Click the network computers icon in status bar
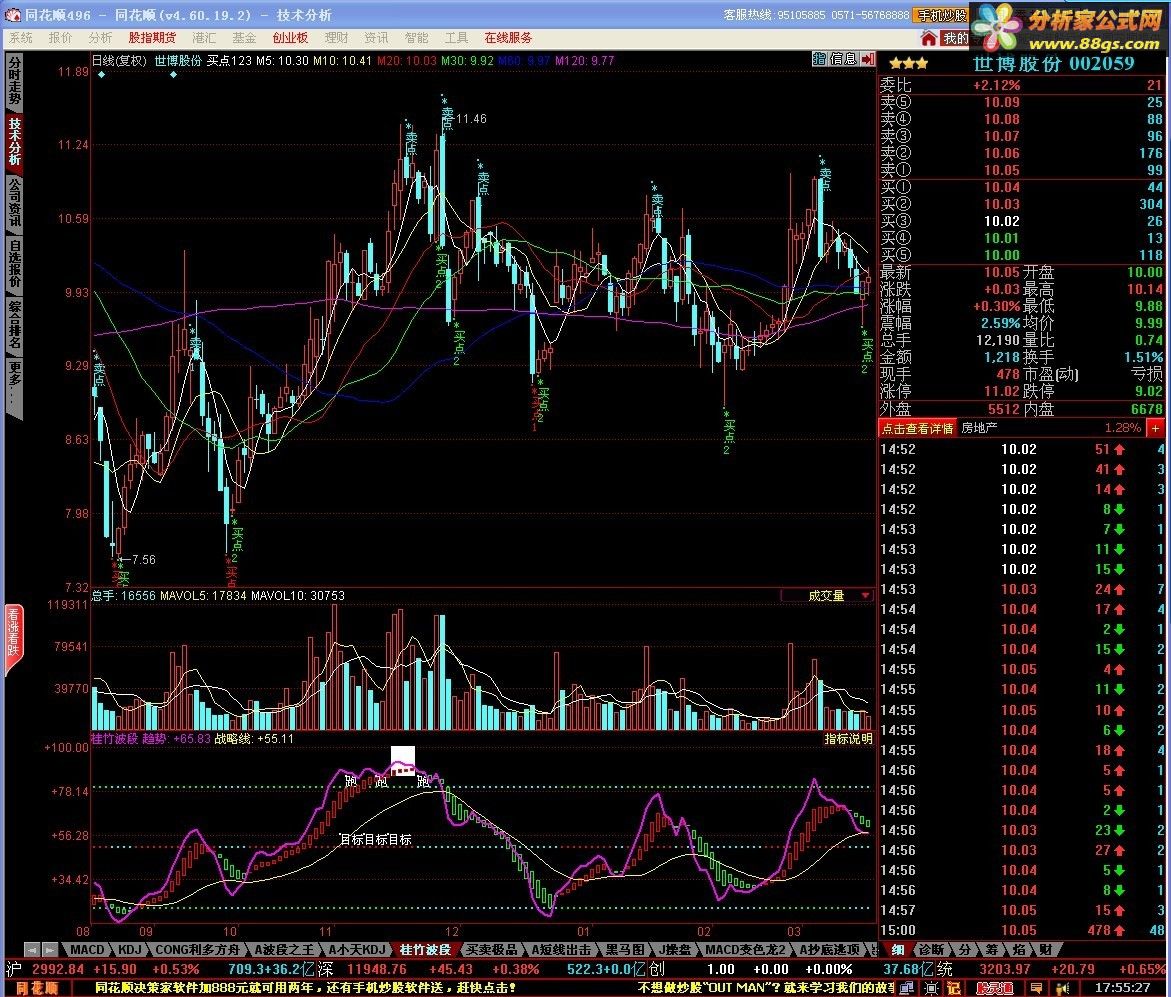 (x=906, y=987)
